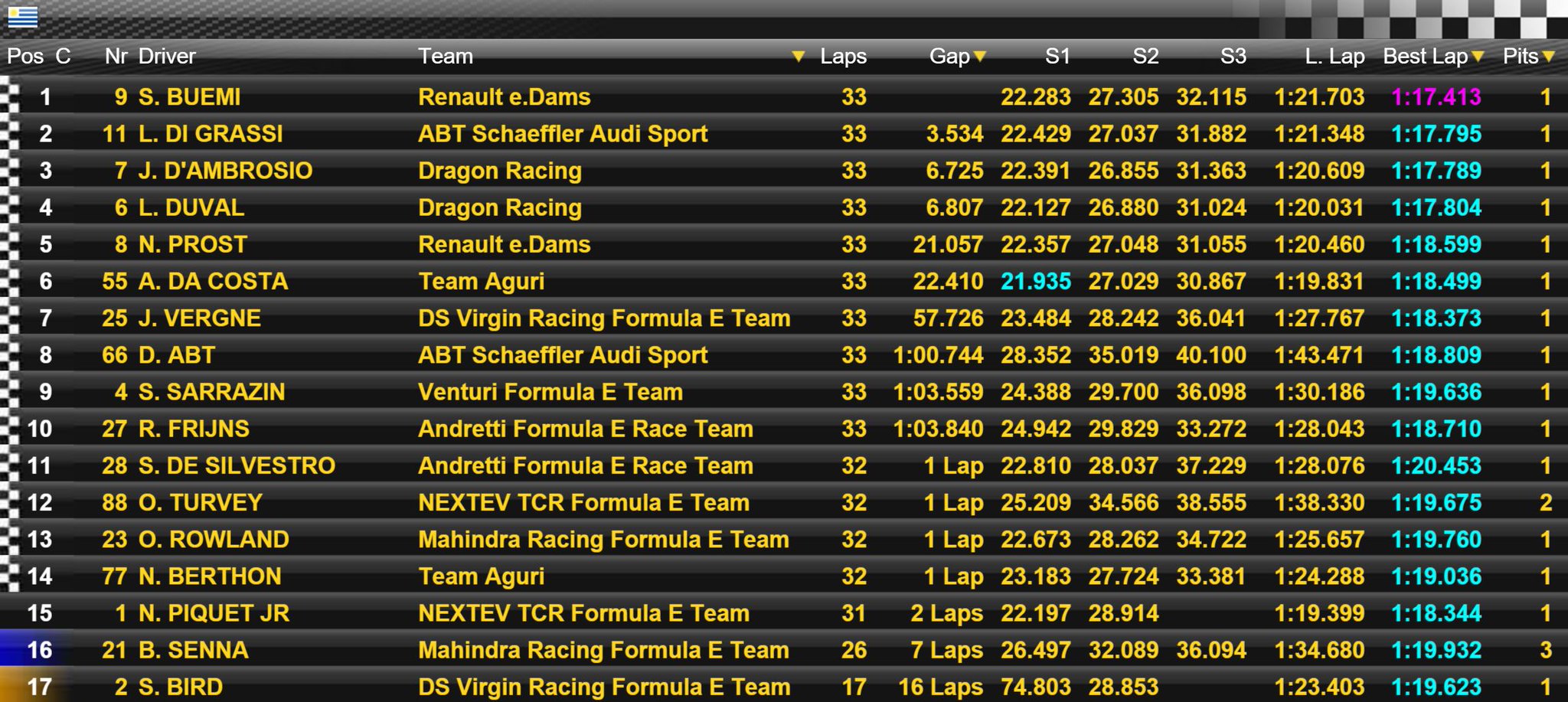Click S1 time 74.803
Viewport: 1568px width, 702px height.
click(1036, 687)
